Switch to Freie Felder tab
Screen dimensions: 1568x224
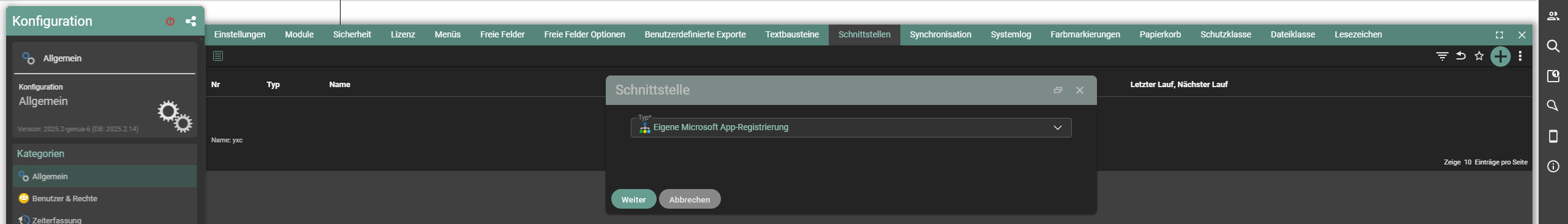[x=502, y=35]
